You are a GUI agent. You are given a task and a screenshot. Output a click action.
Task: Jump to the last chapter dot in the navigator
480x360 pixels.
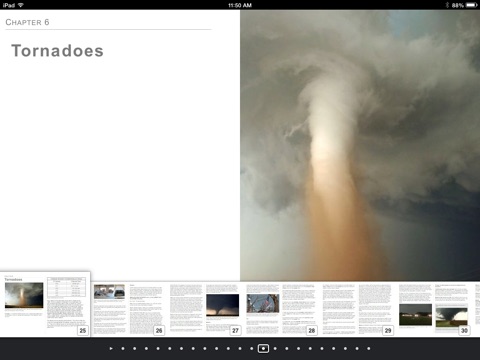click(369, 349)
